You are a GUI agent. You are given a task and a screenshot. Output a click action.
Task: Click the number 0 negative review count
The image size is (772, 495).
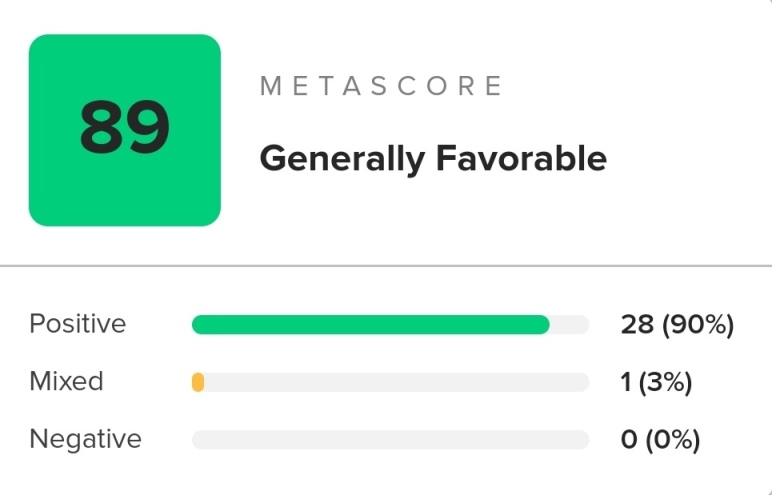(x=629, y=439)
